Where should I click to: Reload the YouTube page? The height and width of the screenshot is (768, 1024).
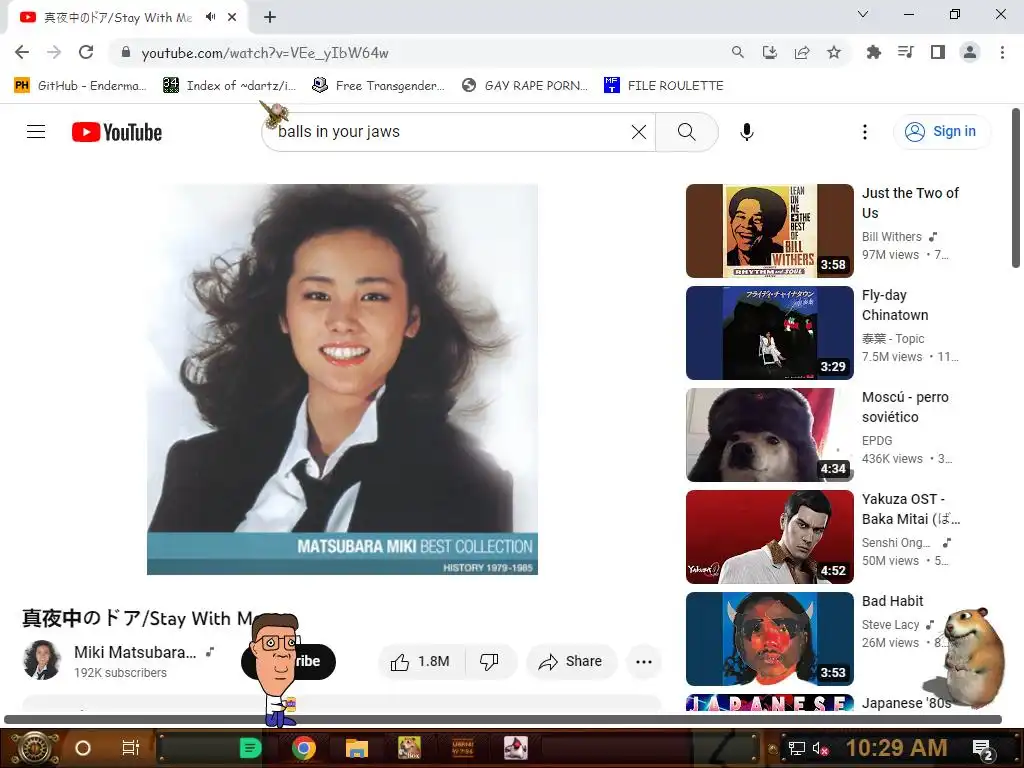point(86,52)
